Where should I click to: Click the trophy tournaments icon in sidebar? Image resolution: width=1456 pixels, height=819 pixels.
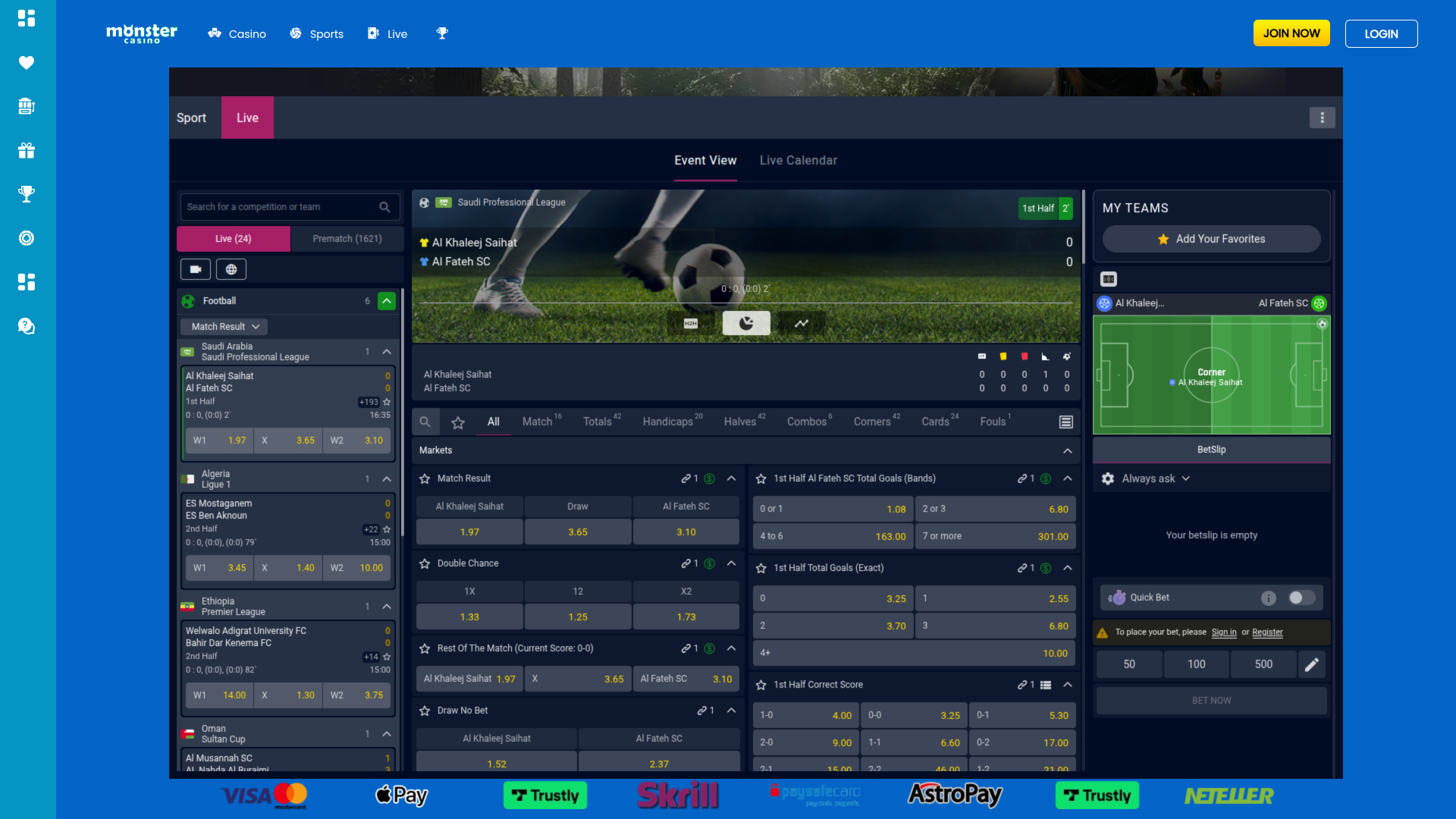pyautogui.click(x=26, y=194)
